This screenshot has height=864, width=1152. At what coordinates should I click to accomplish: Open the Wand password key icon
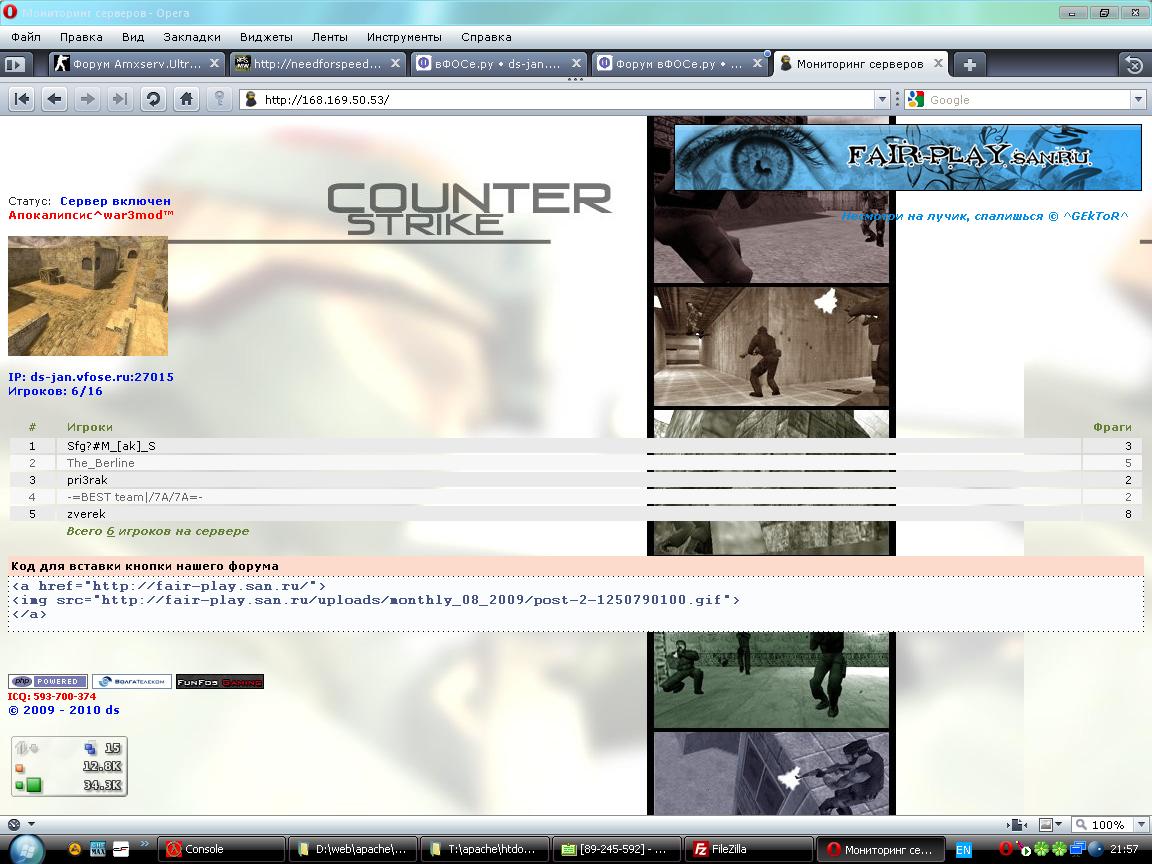[x=219, y=99]
